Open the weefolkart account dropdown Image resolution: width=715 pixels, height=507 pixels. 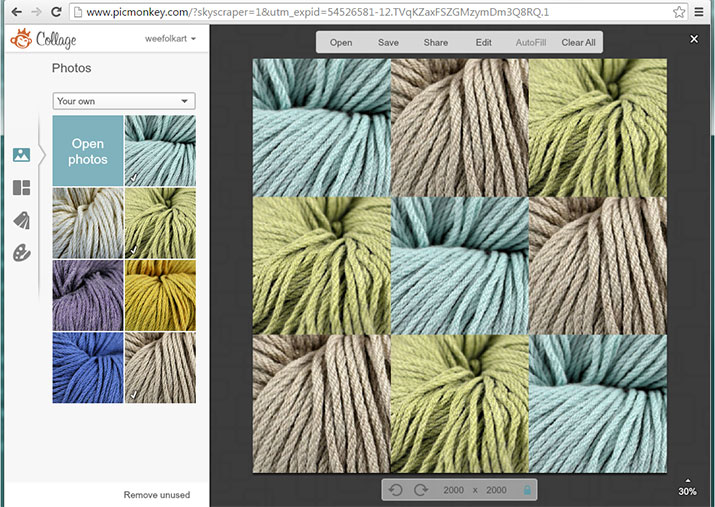170,39
